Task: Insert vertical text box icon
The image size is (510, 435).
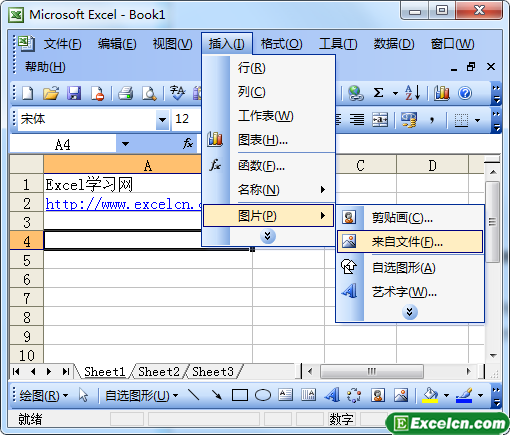Action: [308, 395]
